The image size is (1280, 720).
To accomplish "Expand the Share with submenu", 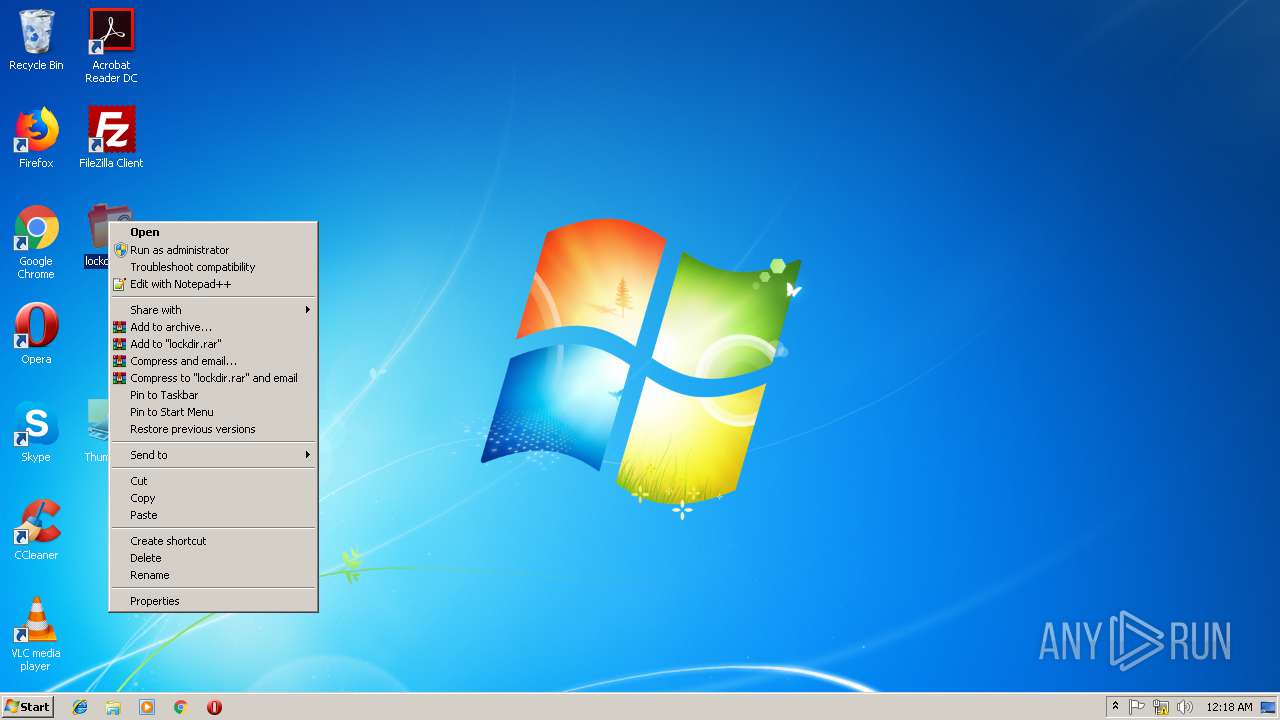I will click(213, 310).
